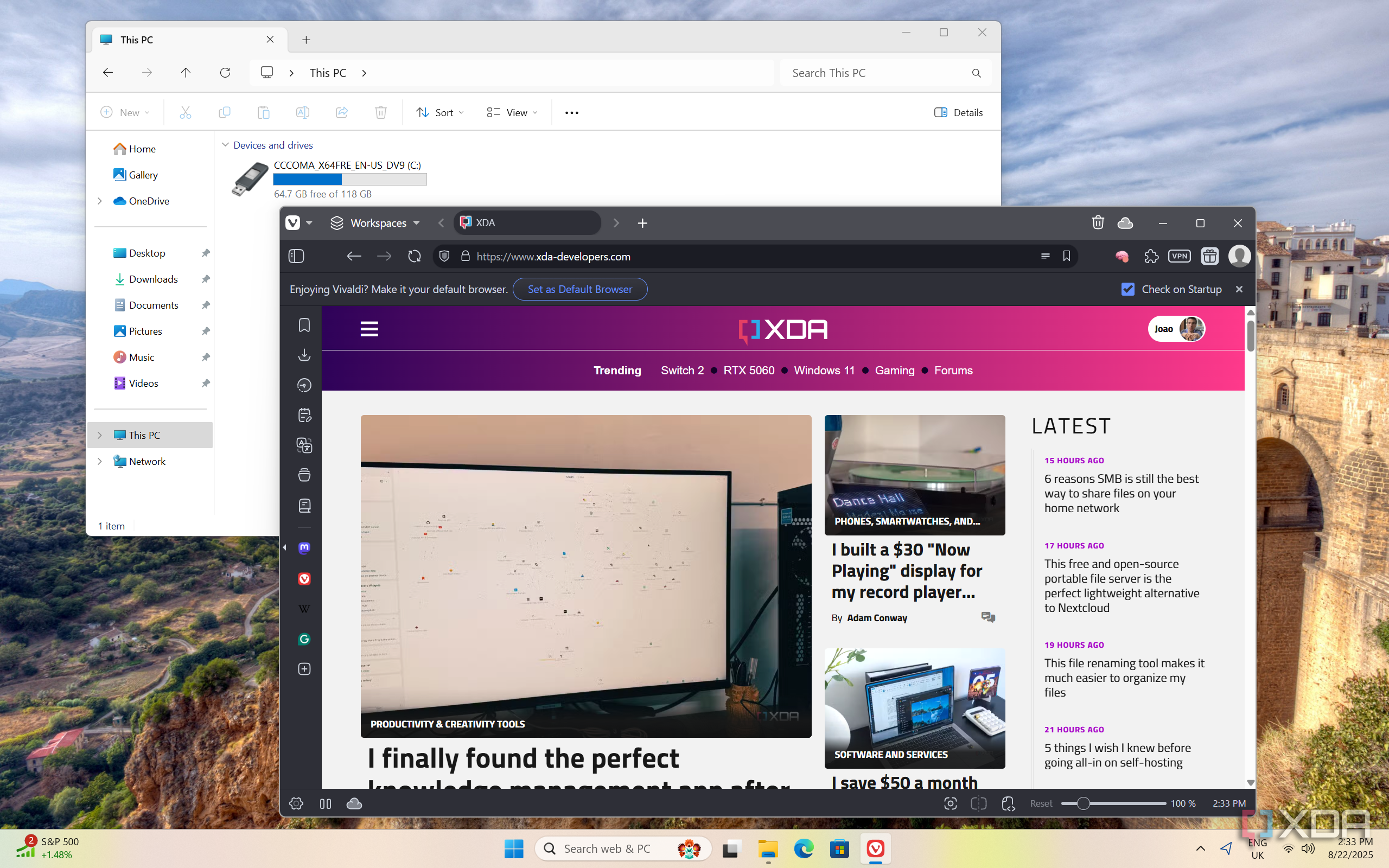Toggle Reader view in address bar
This screenshot has width=1389, height=868.
(1045, 256)
